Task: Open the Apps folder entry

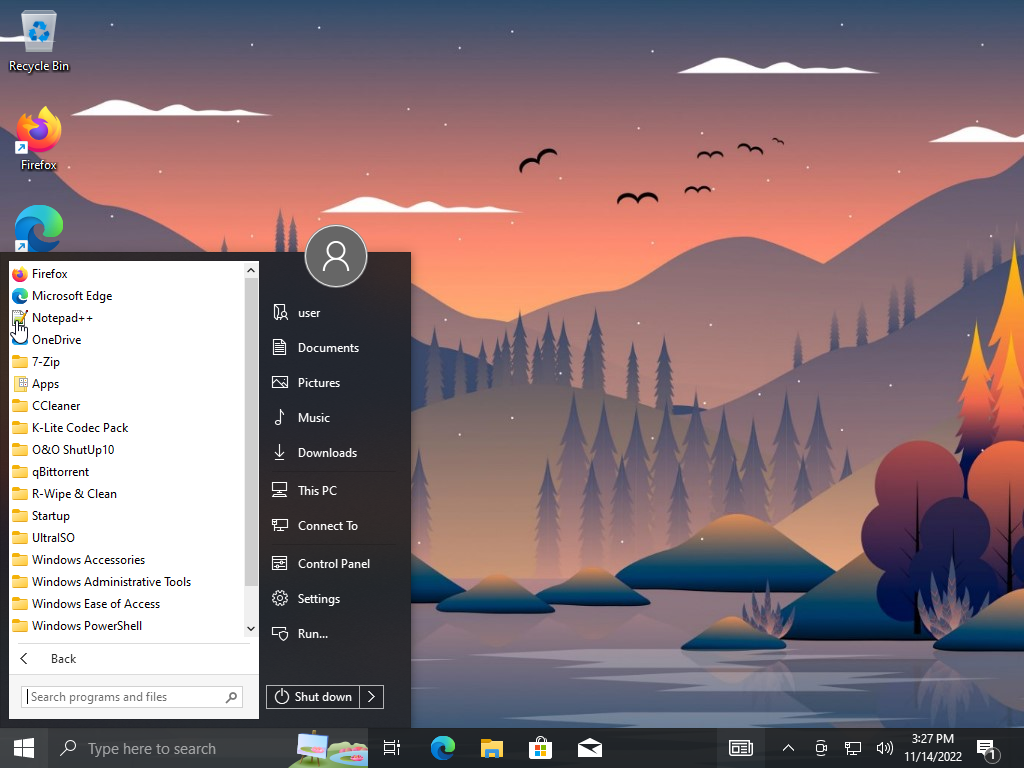Action: [127, 384]
